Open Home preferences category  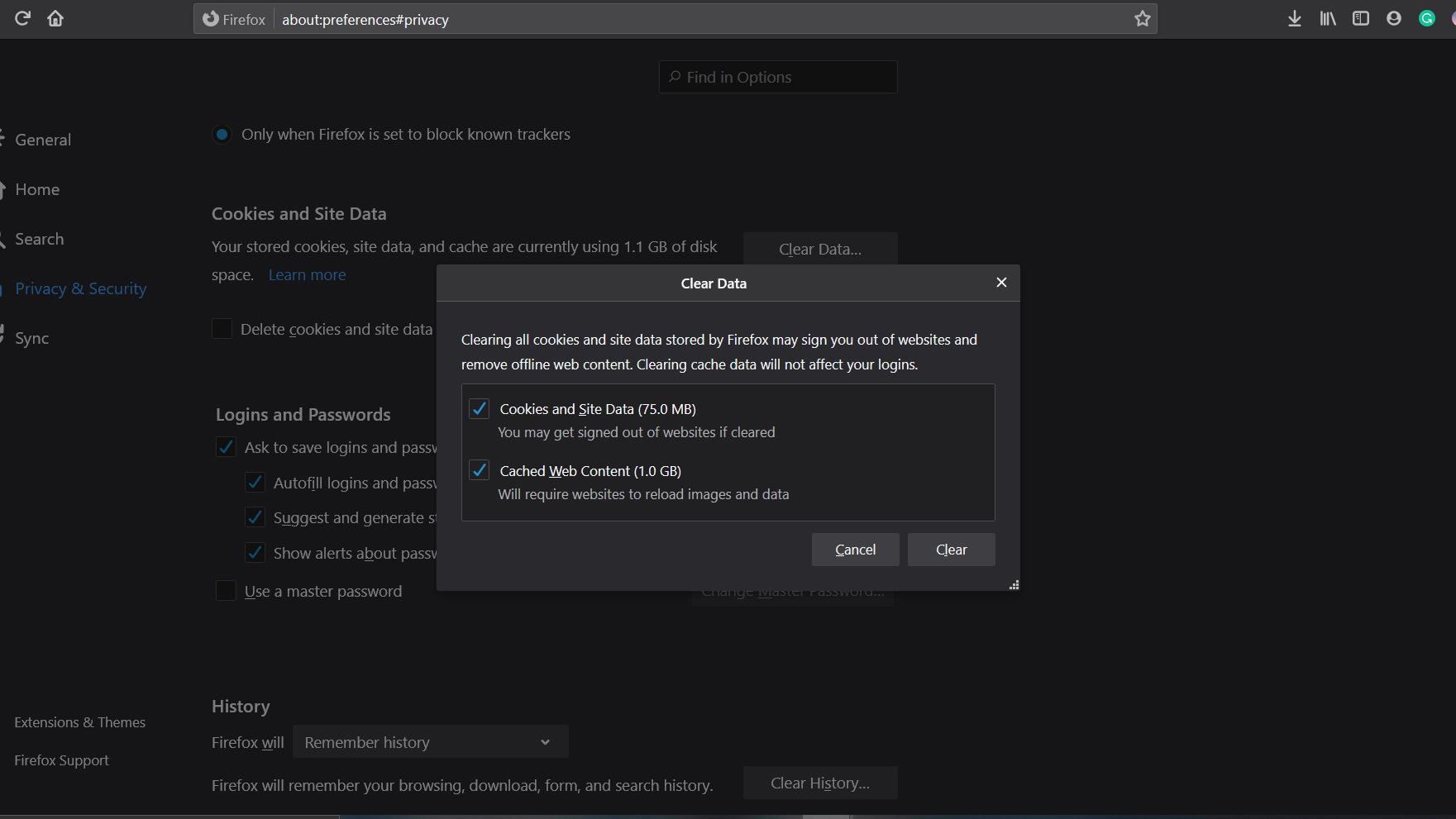click(x=37, y=189)
